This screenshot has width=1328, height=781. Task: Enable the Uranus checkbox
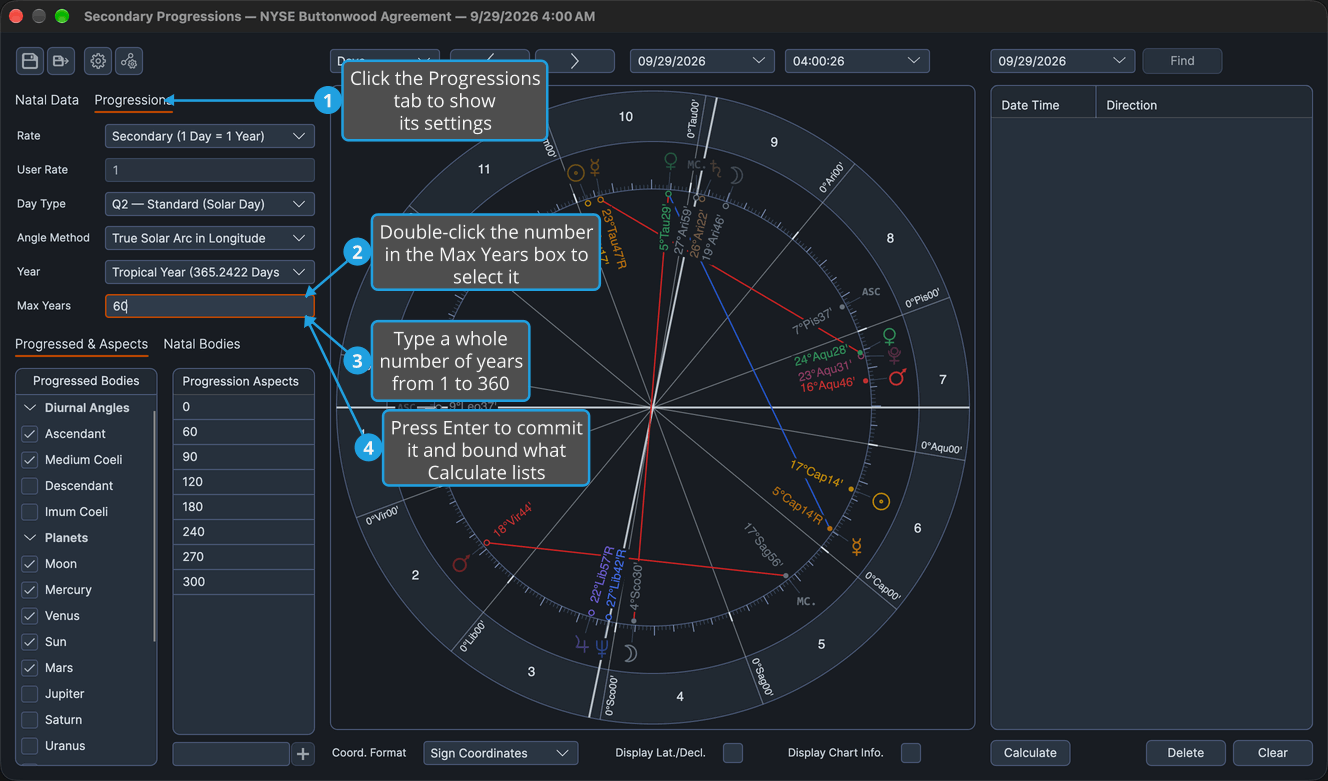tap(30, 746)
